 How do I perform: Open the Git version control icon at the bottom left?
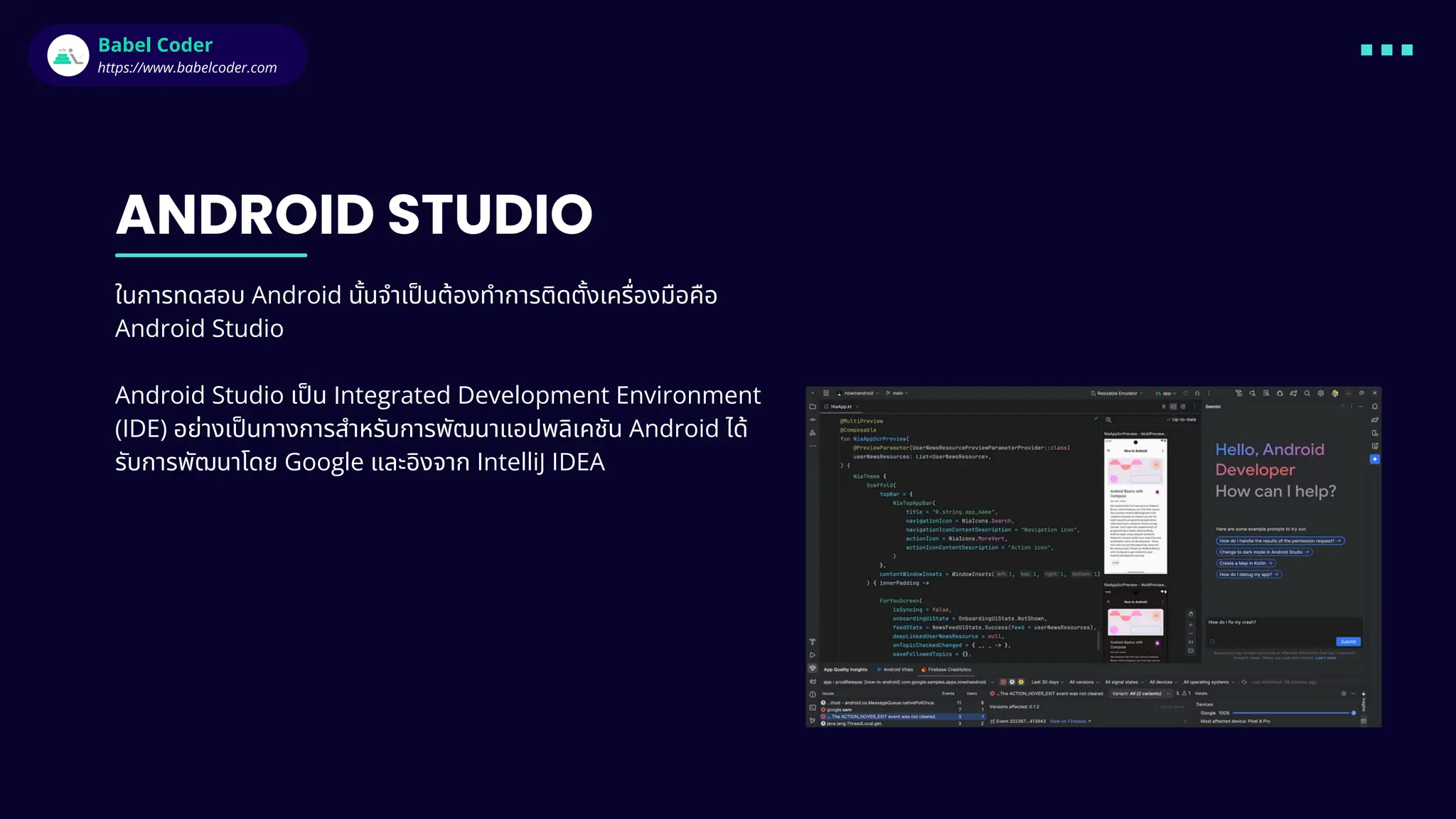click(x=813, y=721)
